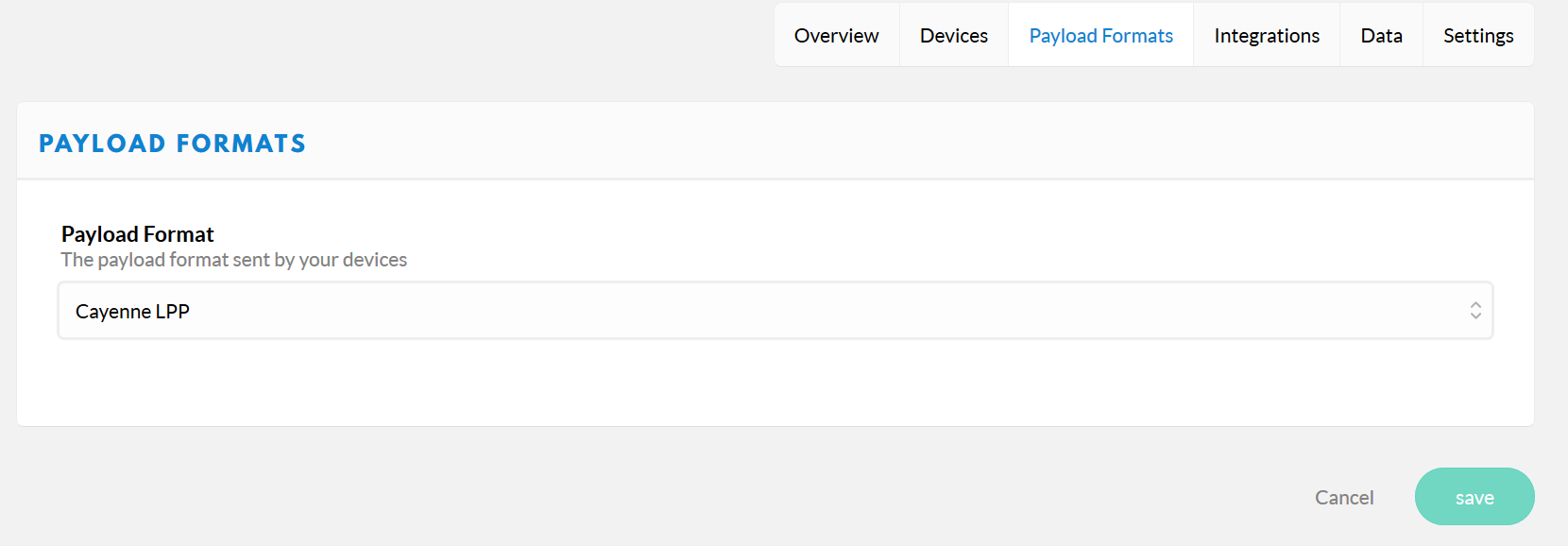Click the card header bar right of heading
The width and height of the screenshot is (1568, 546).
pyautogui.click(x=916, y=142)
